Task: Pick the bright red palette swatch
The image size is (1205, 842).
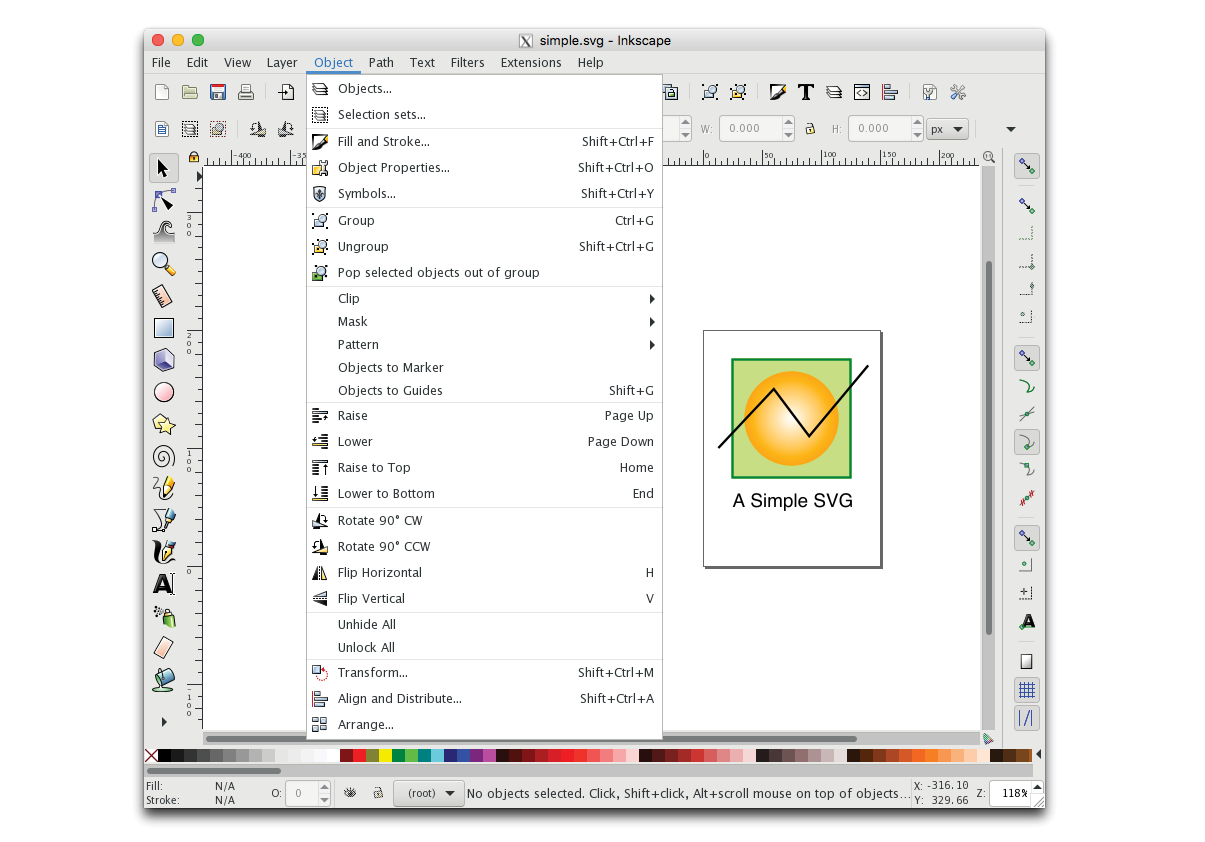Action: pos(360,755)
